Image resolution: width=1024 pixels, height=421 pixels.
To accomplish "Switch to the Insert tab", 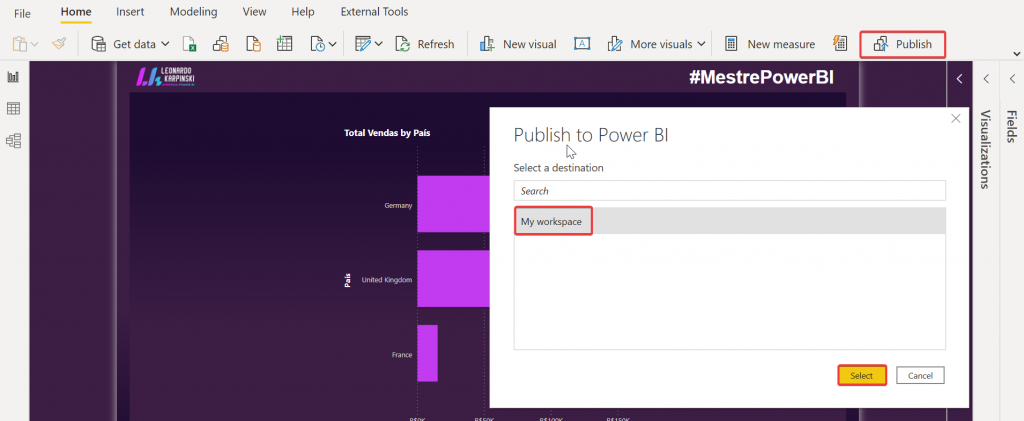I will click(130, 12).
